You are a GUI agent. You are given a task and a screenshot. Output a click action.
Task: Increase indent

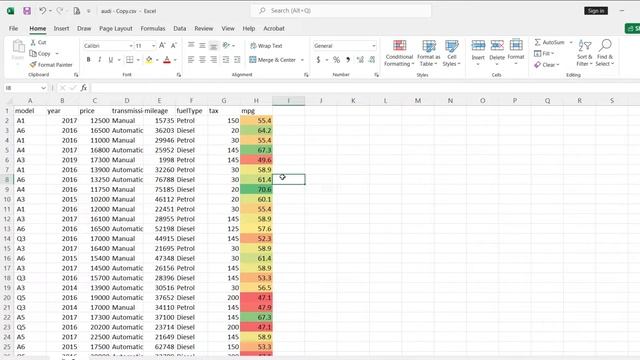point(237,60)
